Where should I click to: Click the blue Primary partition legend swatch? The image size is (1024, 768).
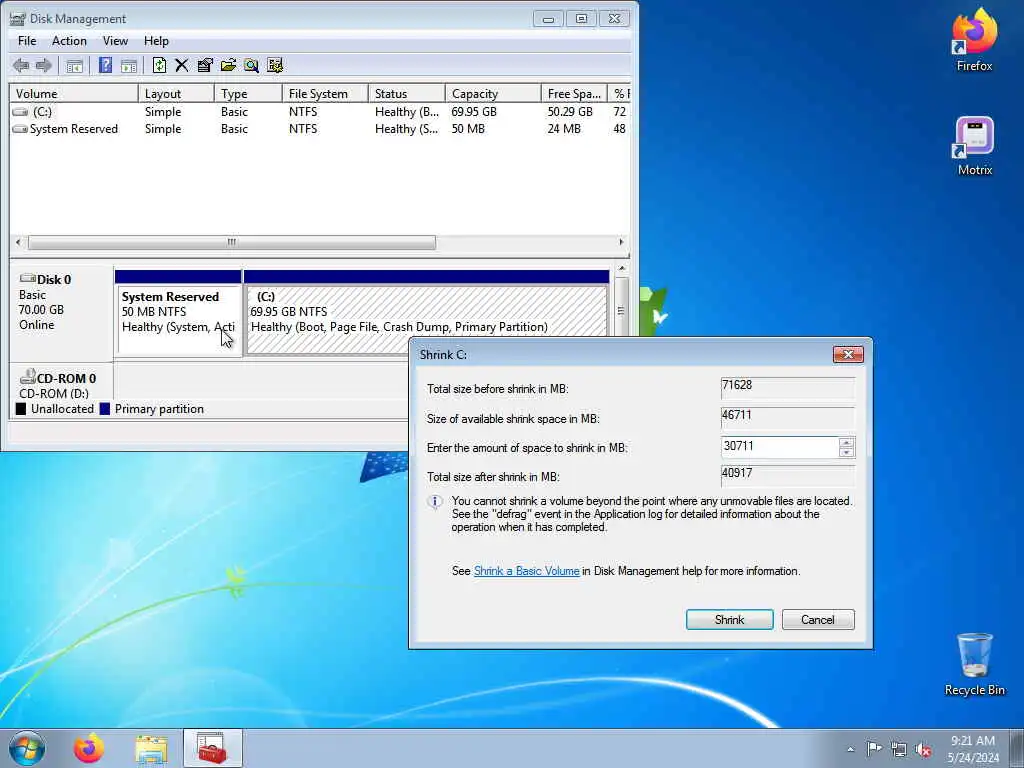[104, 409]
